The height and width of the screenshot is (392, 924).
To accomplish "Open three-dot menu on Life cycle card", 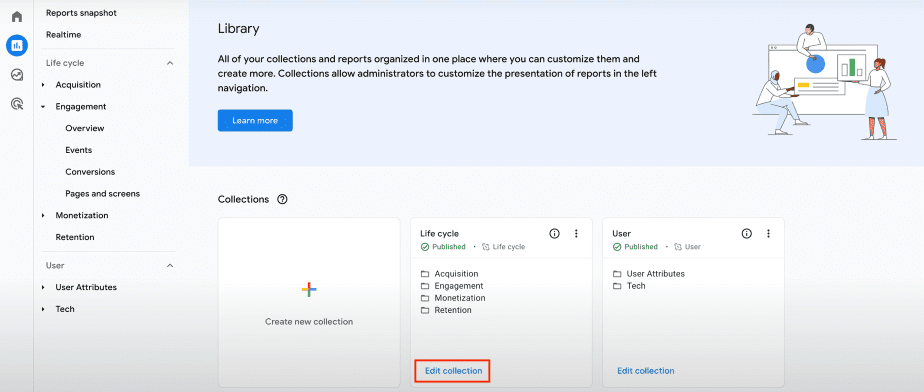I will pos(576,233).
